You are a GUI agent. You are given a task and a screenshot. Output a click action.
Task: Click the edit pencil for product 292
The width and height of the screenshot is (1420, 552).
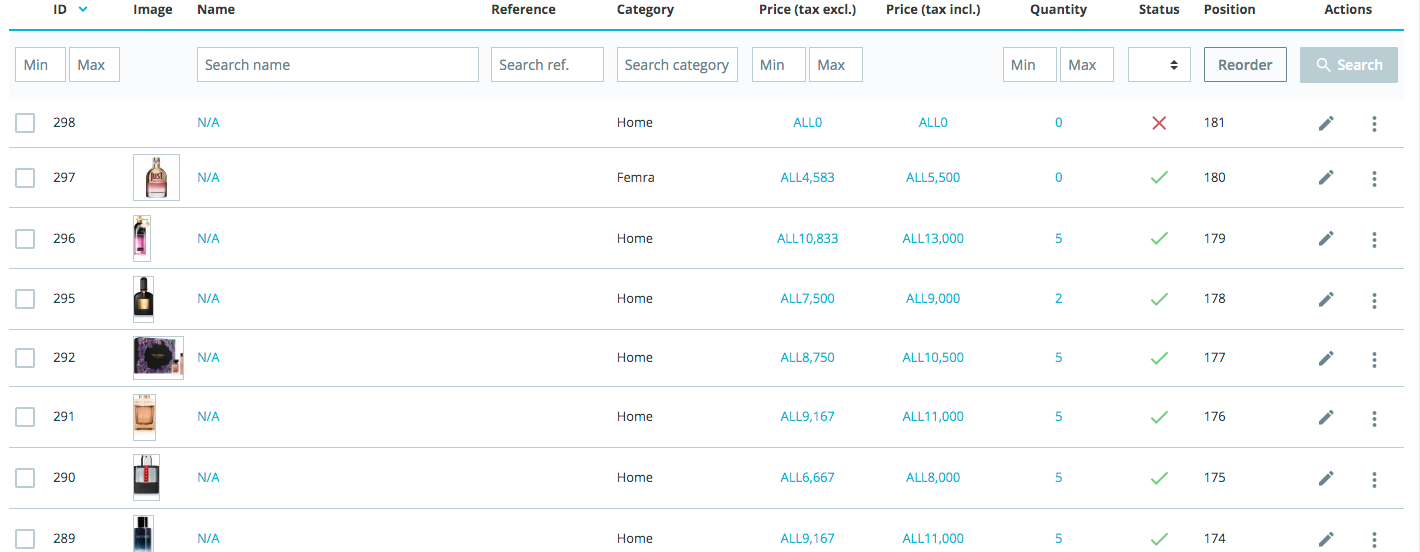[x=1326, y=358]
